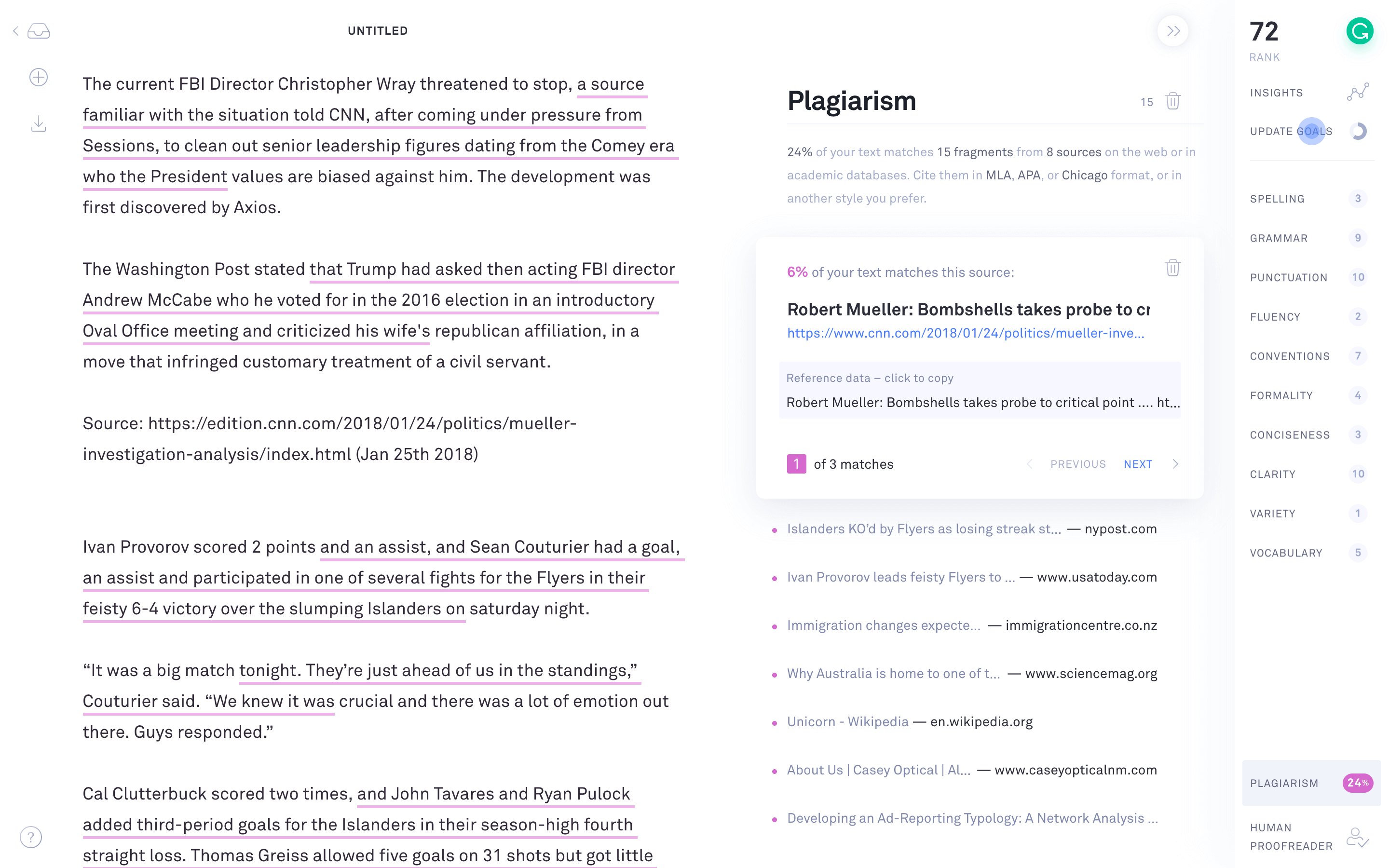Image resolution: width=1389 pixels, height=868 pixels.
Task: Click the Insights icon in sidebar
Action: point(1358,91)
